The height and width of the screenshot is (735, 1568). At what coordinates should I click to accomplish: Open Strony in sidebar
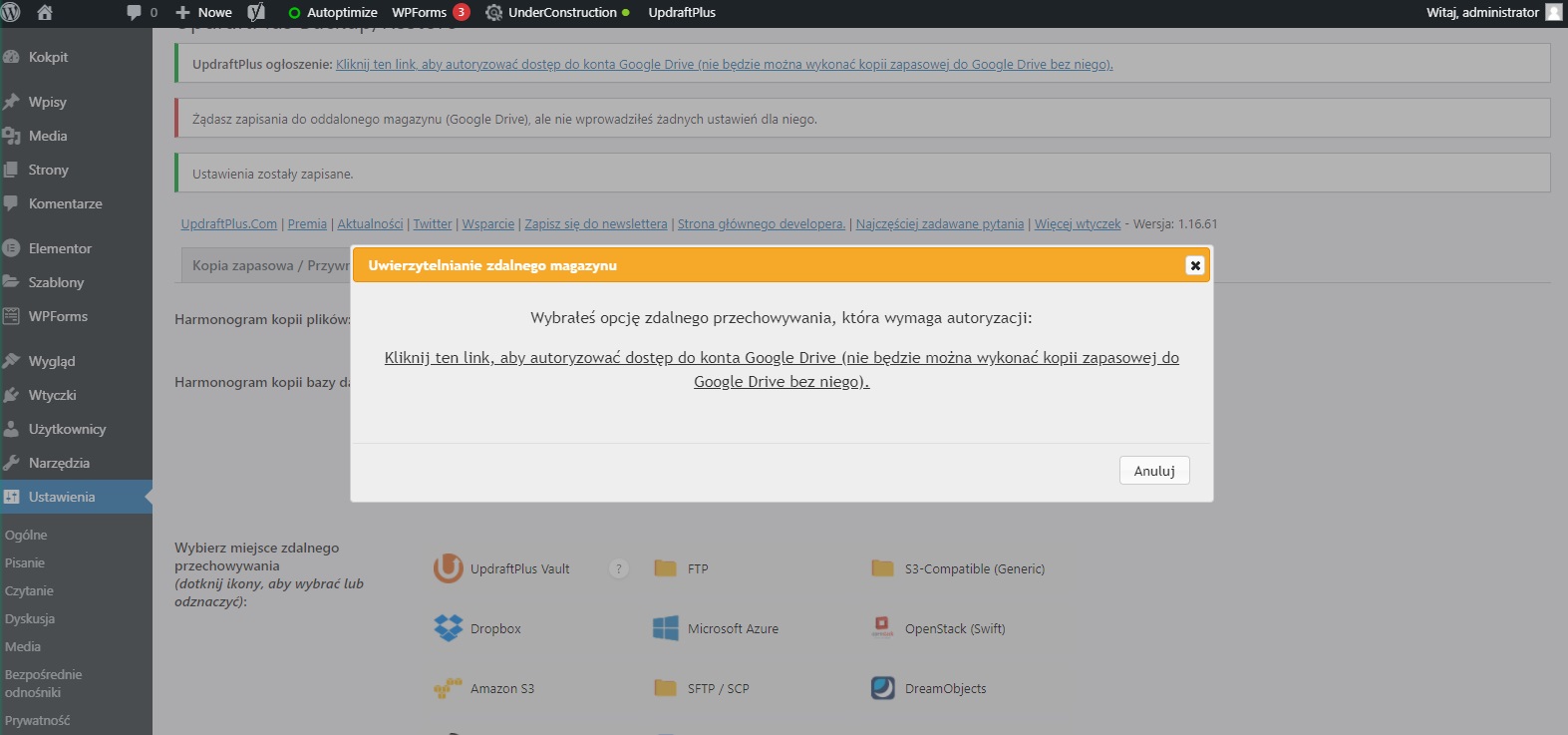click(76, 170)
